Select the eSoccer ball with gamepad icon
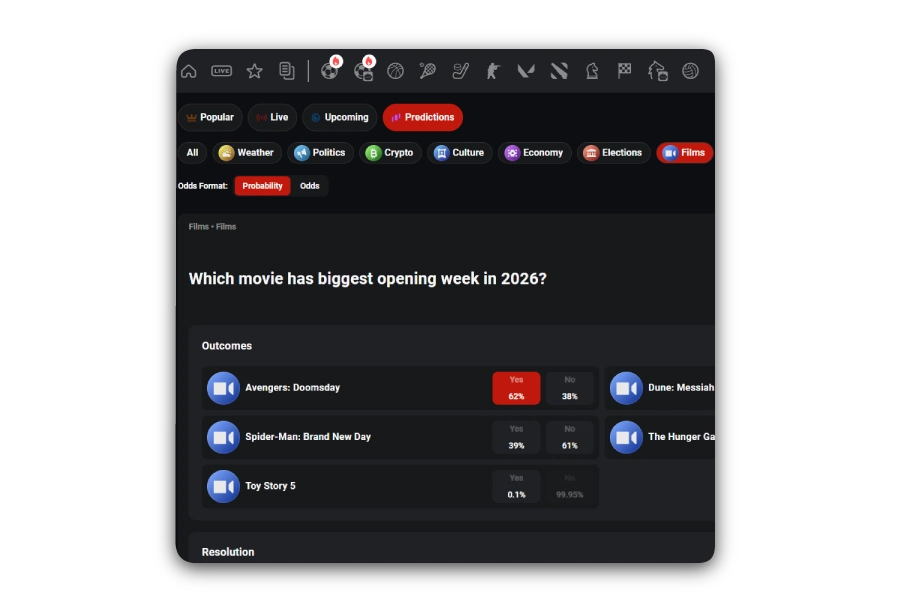The height and width of the screenshot is (600, 900). click(x=363, y=71)
